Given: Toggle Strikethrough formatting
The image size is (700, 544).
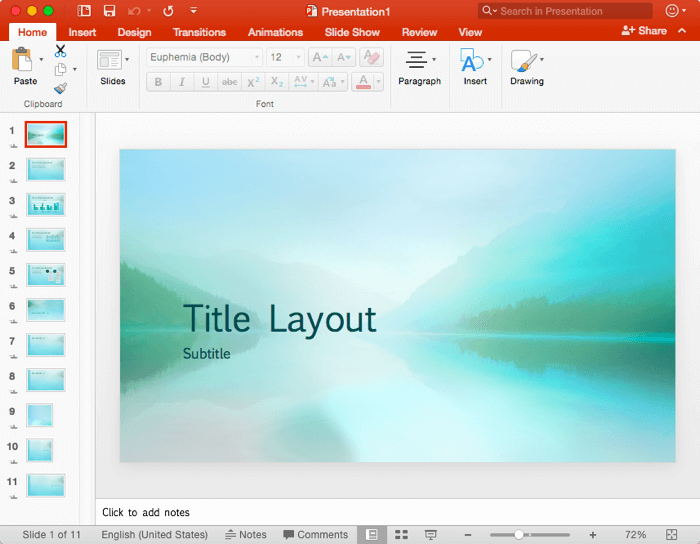Looking at the screenshot, I should pos(229,82).
